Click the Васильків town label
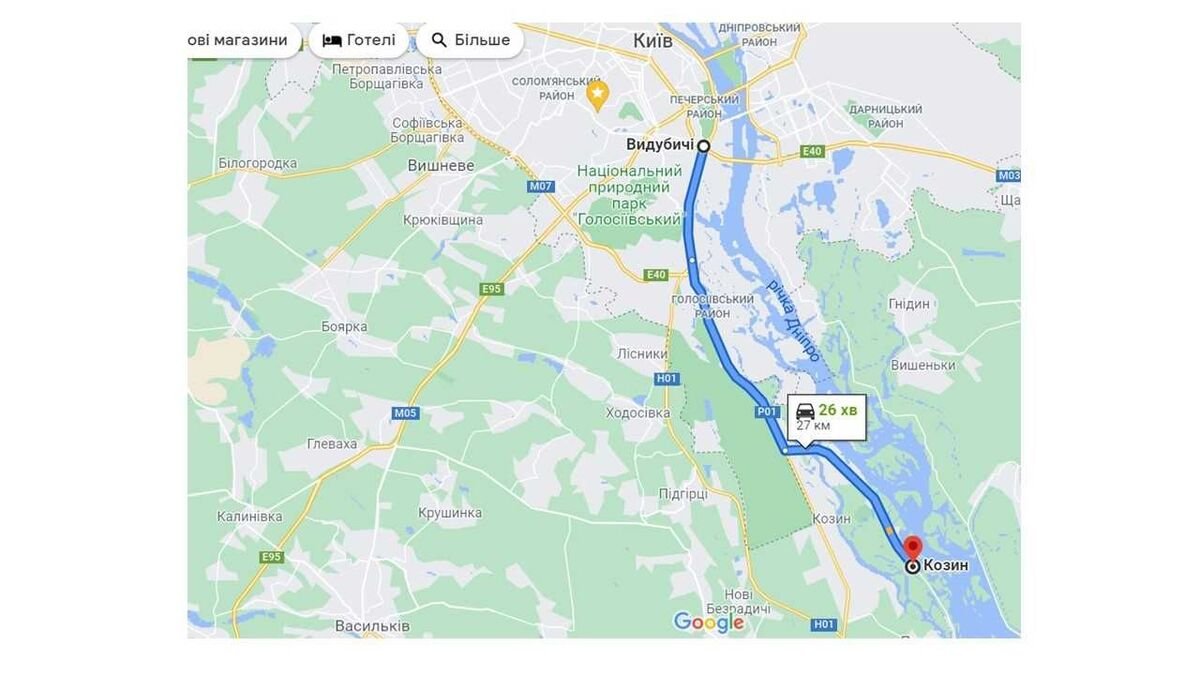The height and width of the screenshot is (675, 1200). click(370, 625)
